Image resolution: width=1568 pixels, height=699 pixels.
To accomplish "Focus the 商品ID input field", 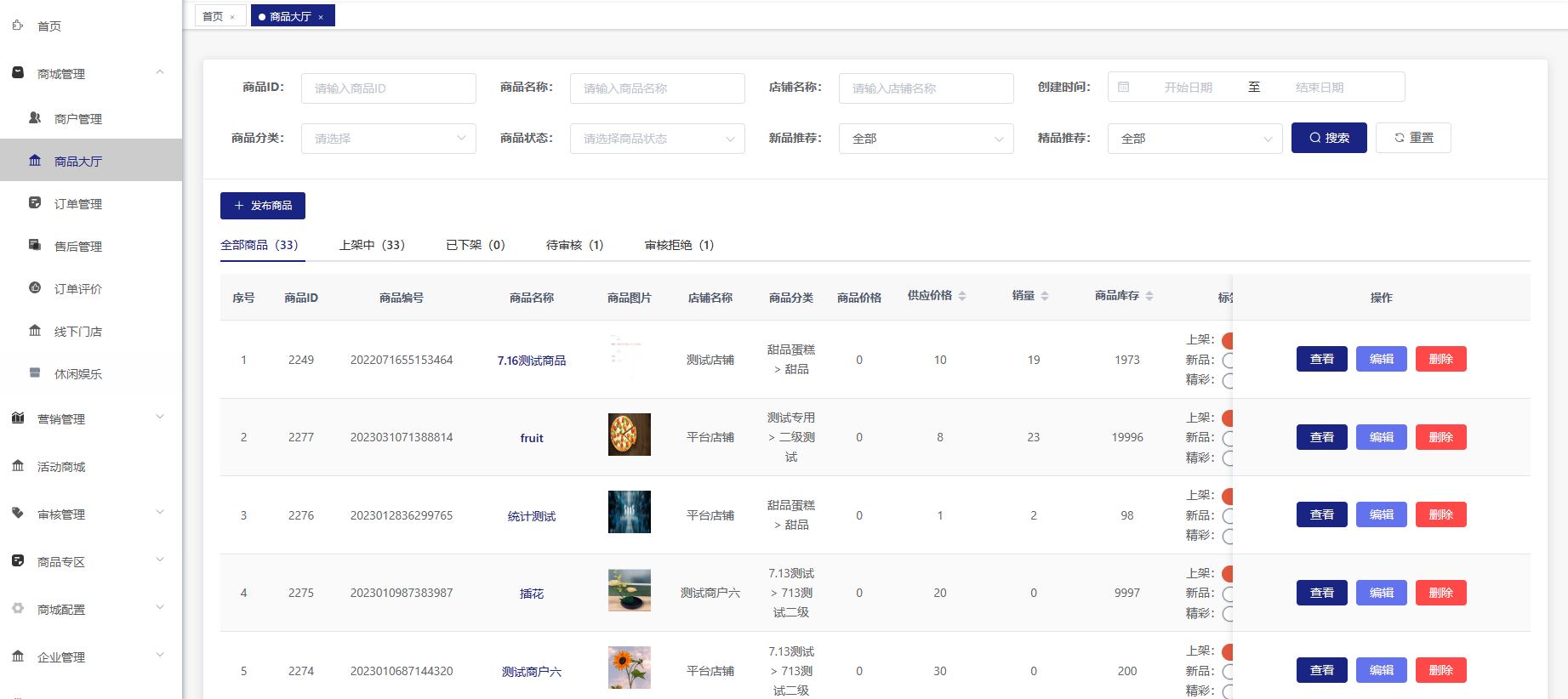I will point(389,88).
